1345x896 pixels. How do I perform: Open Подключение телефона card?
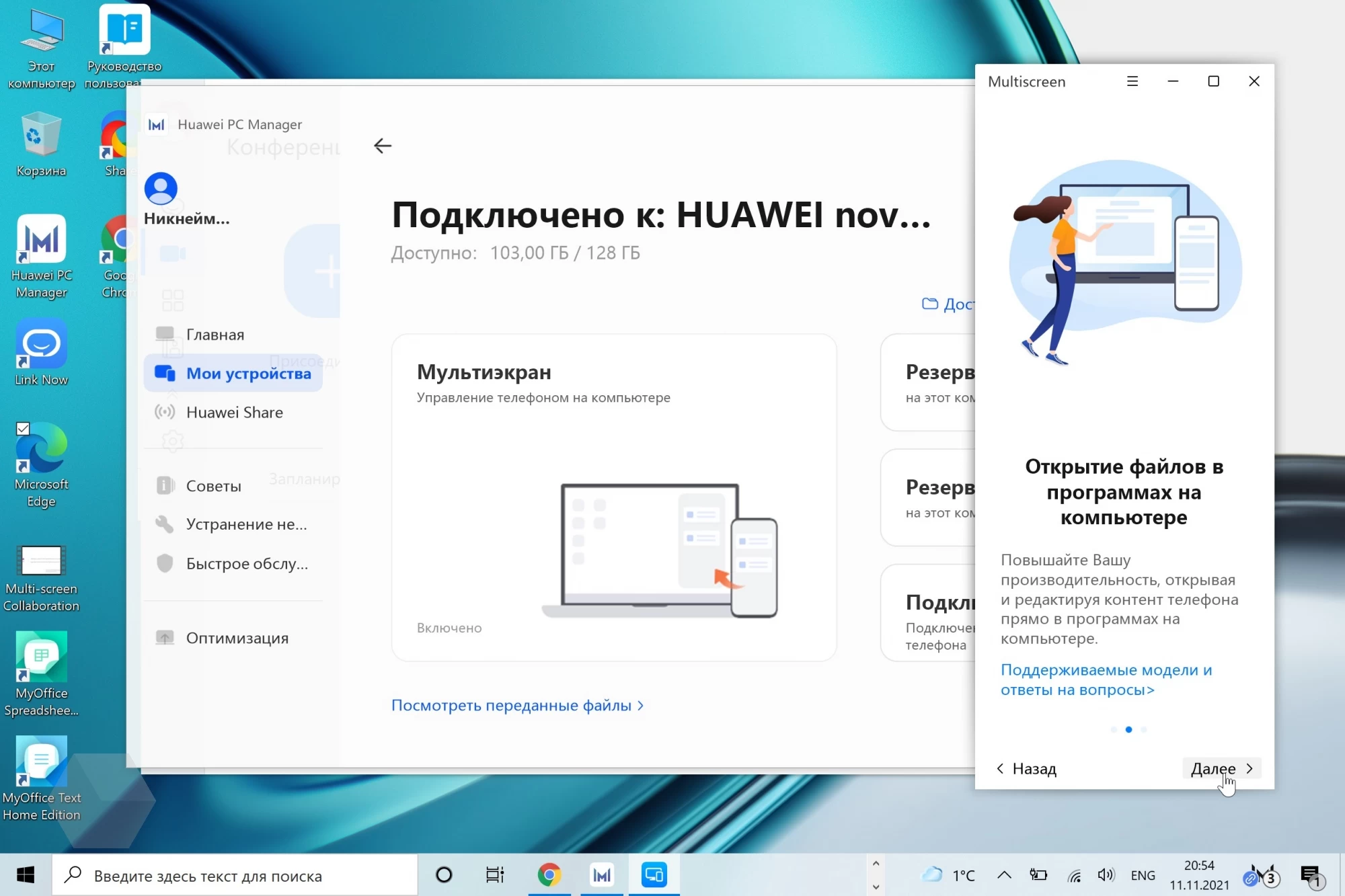[928, 613]
